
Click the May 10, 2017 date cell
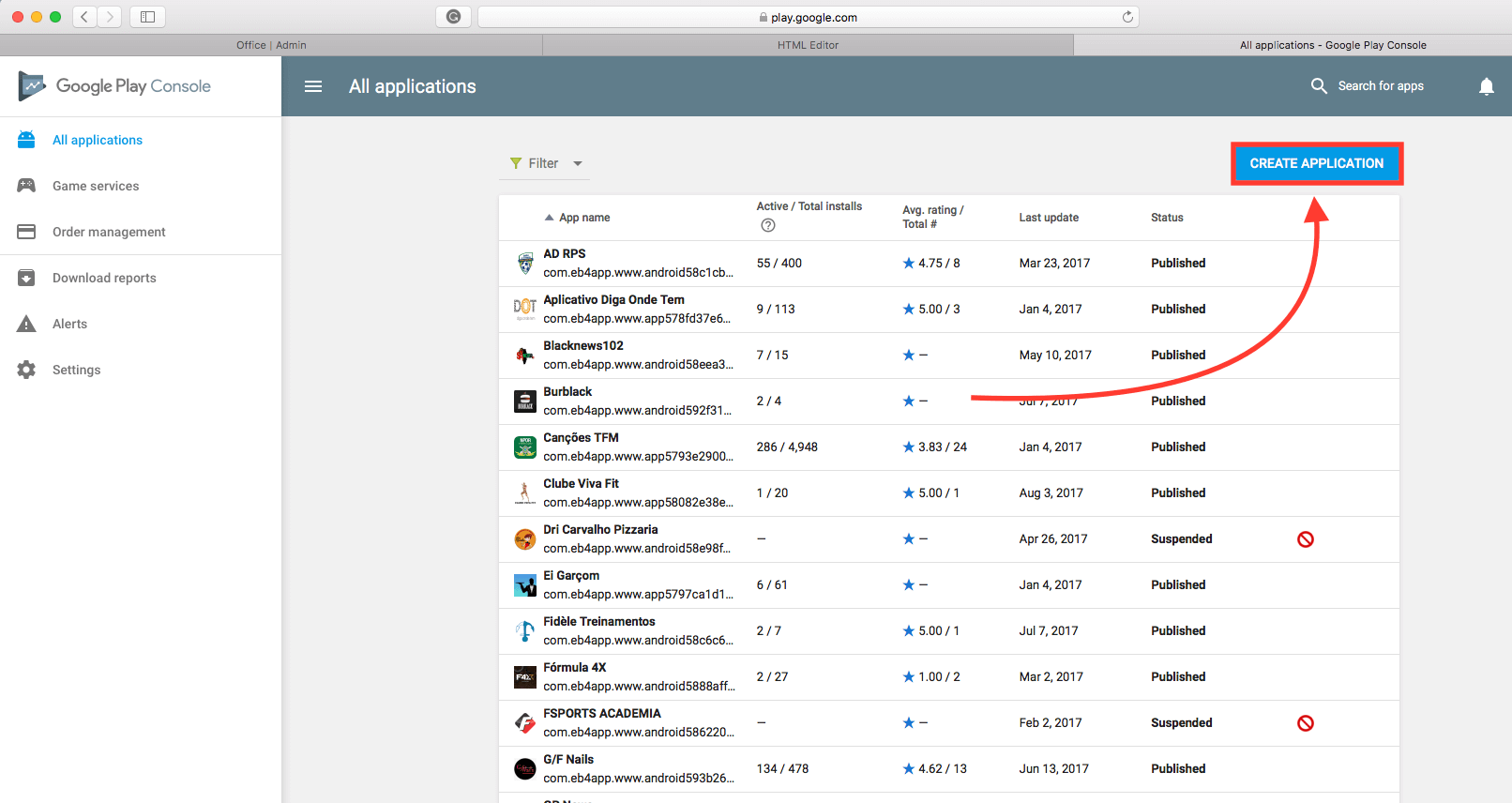[x=1055, y=356]
